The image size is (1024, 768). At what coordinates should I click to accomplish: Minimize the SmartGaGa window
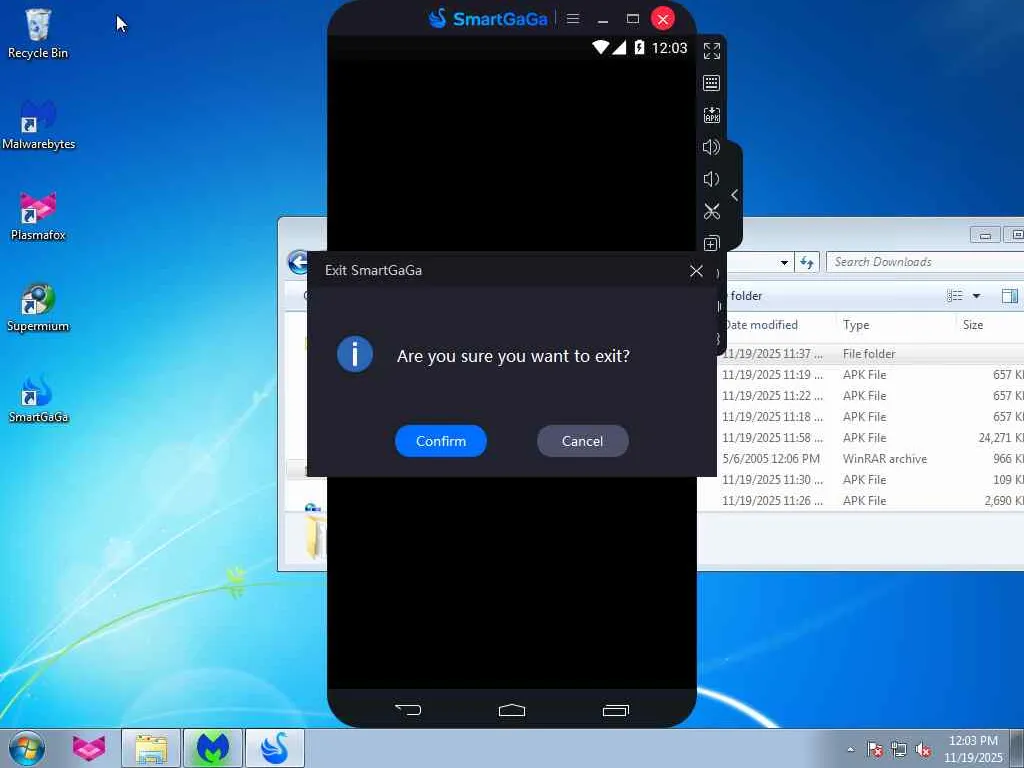[x=603, y=19]
